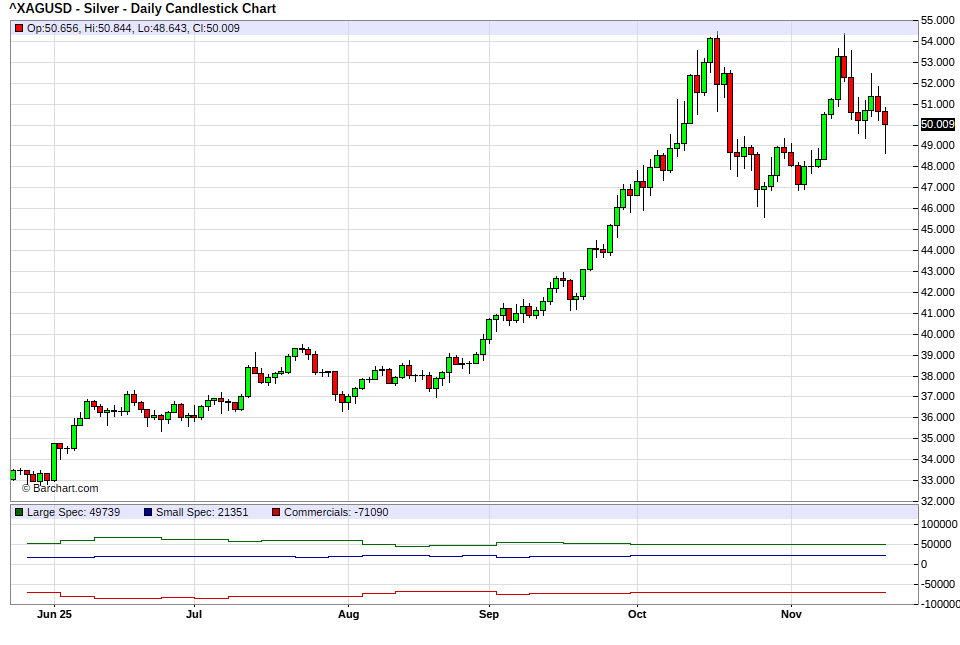Image resolution: width=960 pixels, height=645 pixels.
Task: Click the 'Oct' date axis label
Action: point(637,614)
